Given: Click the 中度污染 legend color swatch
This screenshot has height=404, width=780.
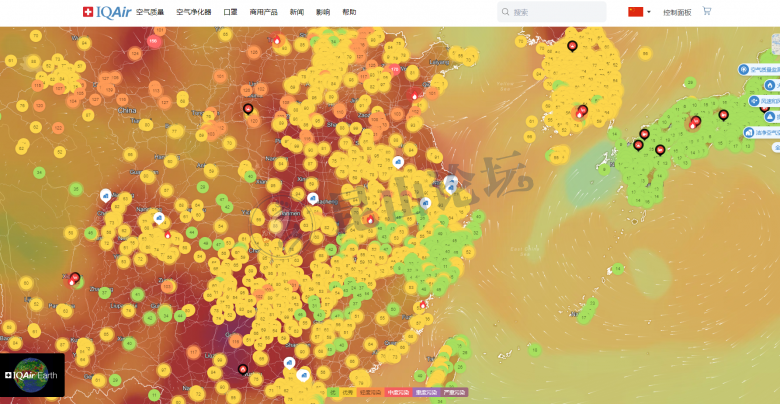Looking at the screenshot, I should tap(398, 393).
